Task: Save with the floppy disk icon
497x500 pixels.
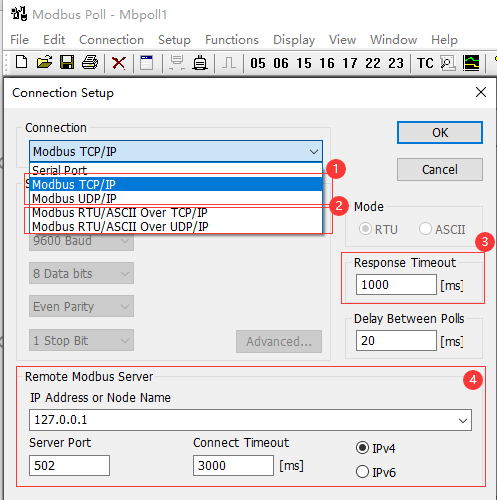Action: [67, 62]
